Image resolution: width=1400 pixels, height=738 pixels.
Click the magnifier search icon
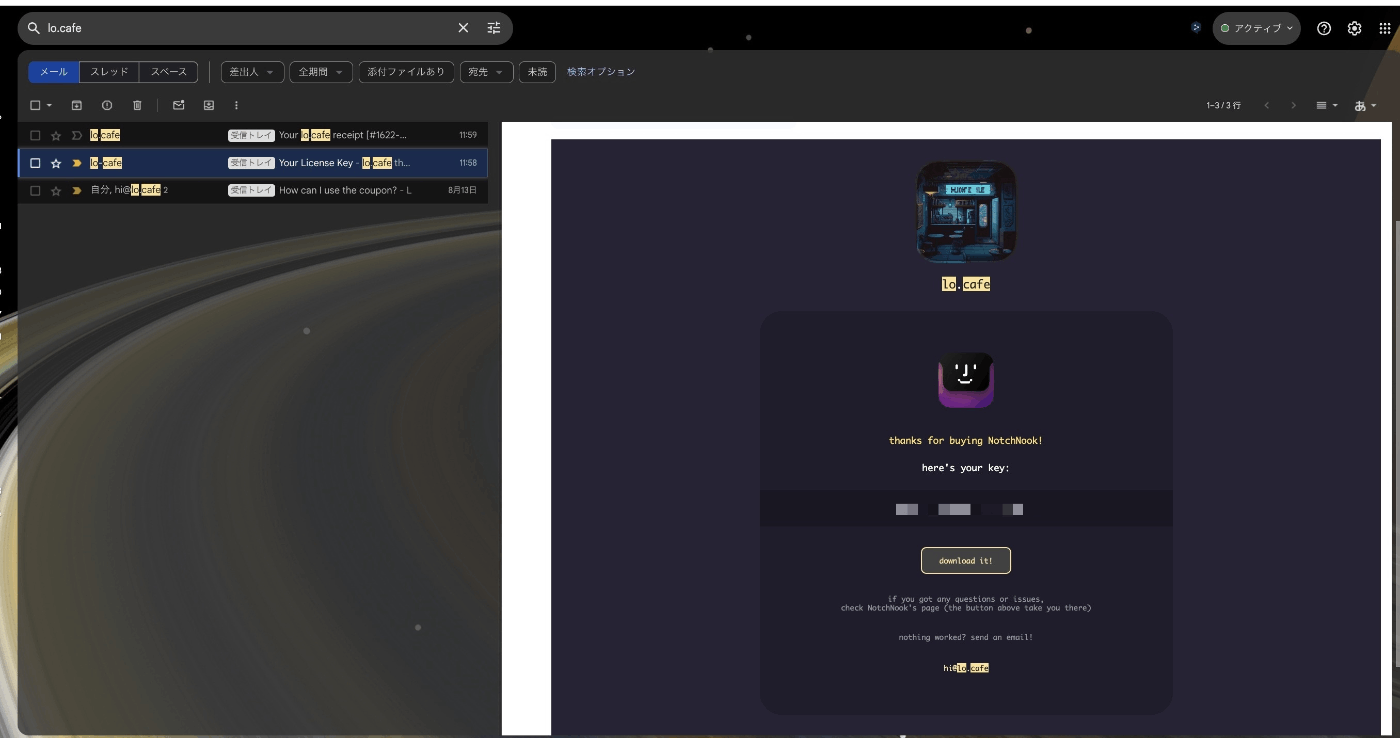(34, 28)
